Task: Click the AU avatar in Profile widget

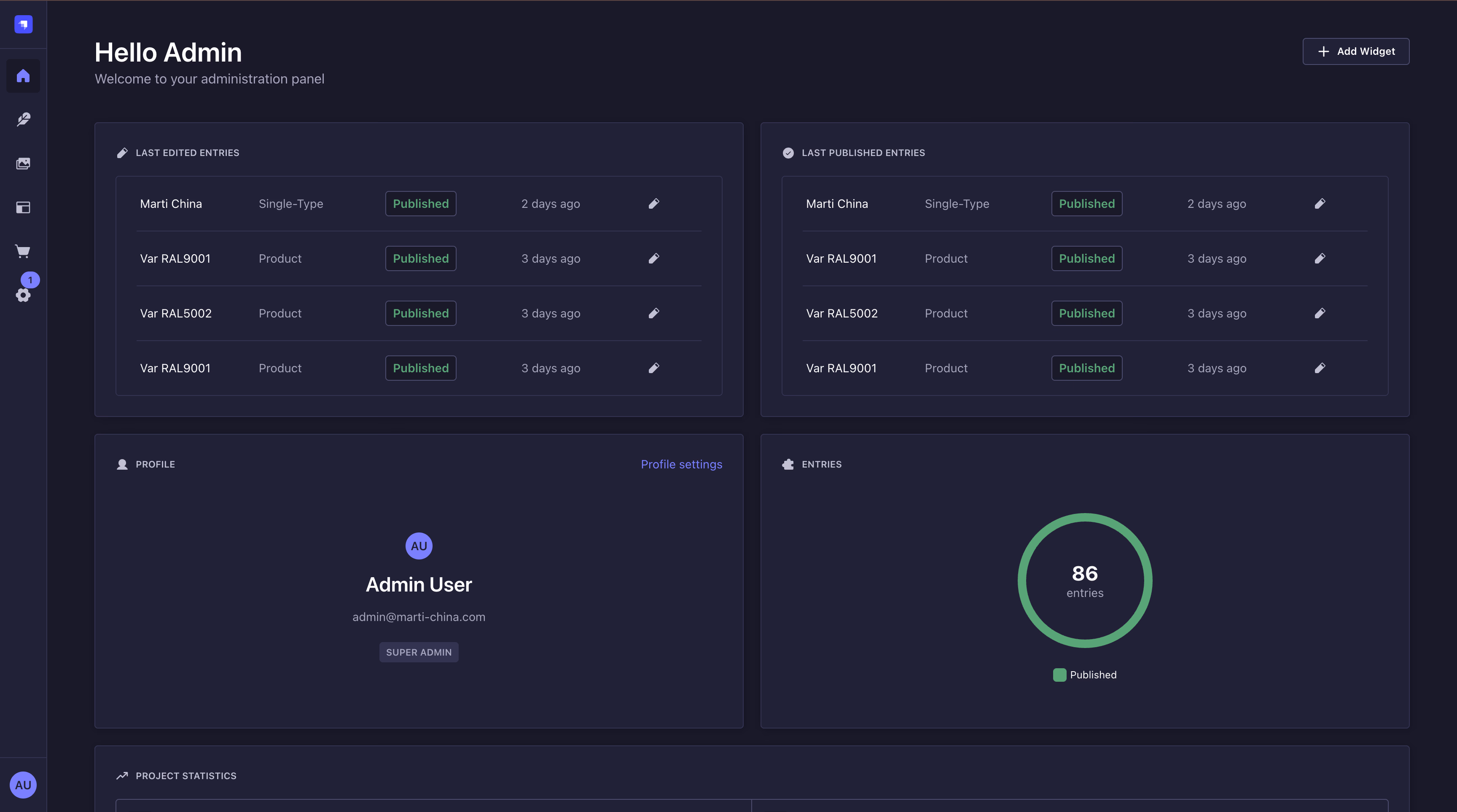Action: [x=419, y=546]
